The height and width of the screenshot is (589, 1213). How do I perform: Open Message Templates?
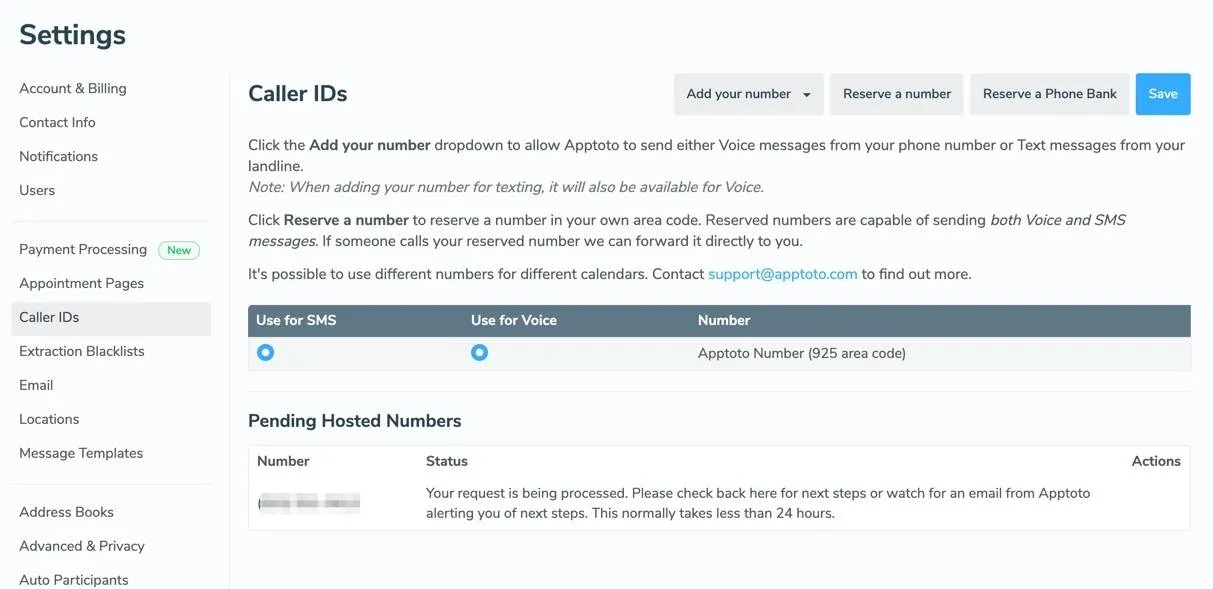click(x=80, y=453)
